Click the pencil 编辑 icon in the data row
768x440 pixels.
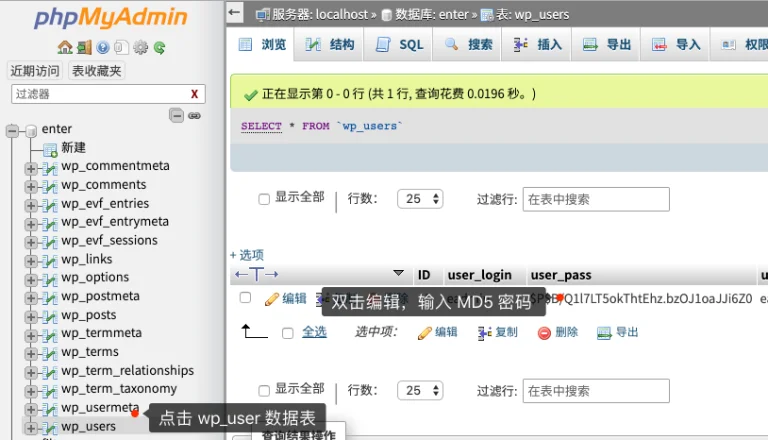pyautogui.click(x=272, y=298)
